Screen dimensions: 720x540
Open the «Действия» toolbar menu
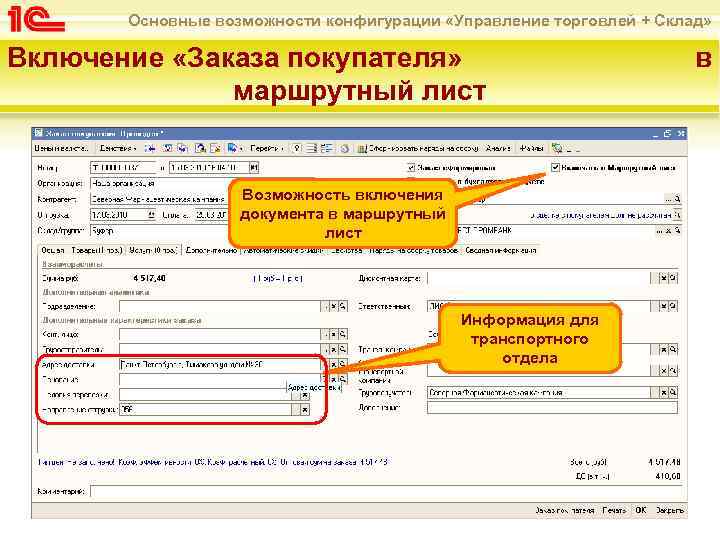[x=118, y=148]
